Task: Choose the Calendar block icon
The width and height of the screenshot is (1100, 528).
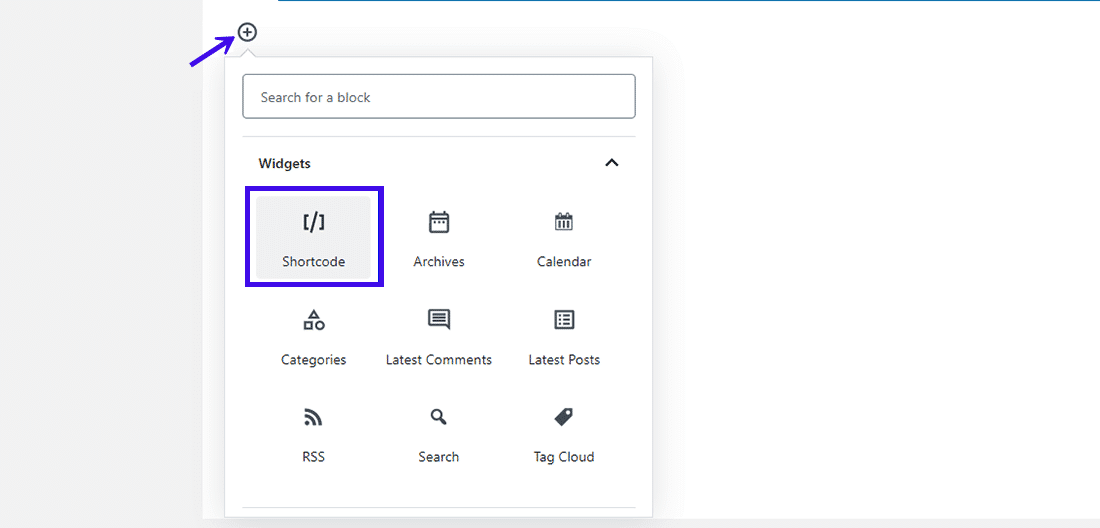Action: click(564, 222)
